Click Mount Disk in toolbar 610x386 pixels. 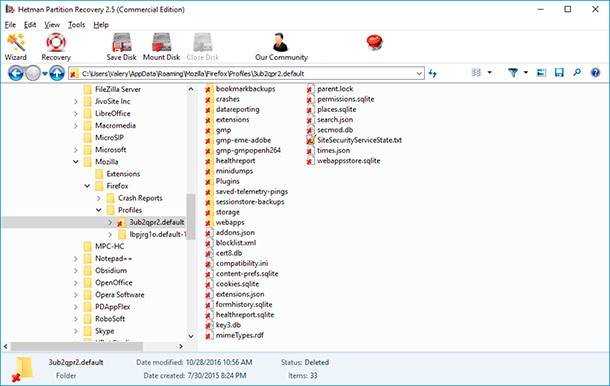(x=161, y=47)
